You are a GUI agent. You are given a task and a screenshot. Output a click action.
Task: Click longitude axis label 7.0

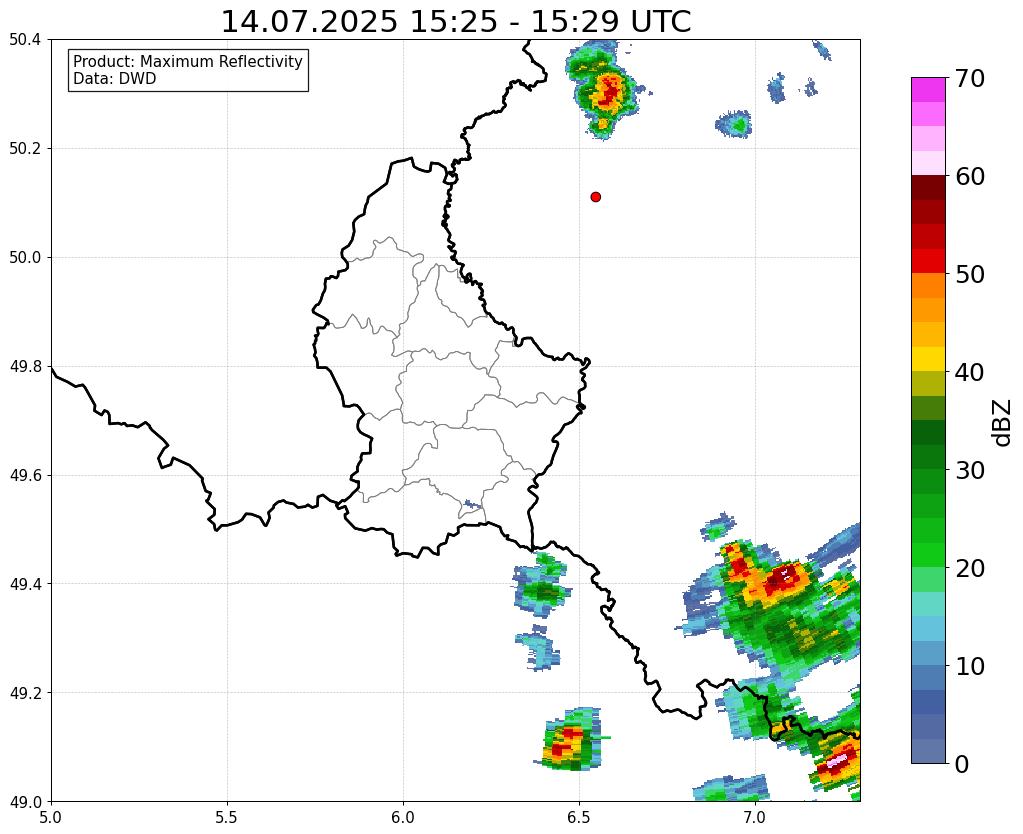[755, 818]
